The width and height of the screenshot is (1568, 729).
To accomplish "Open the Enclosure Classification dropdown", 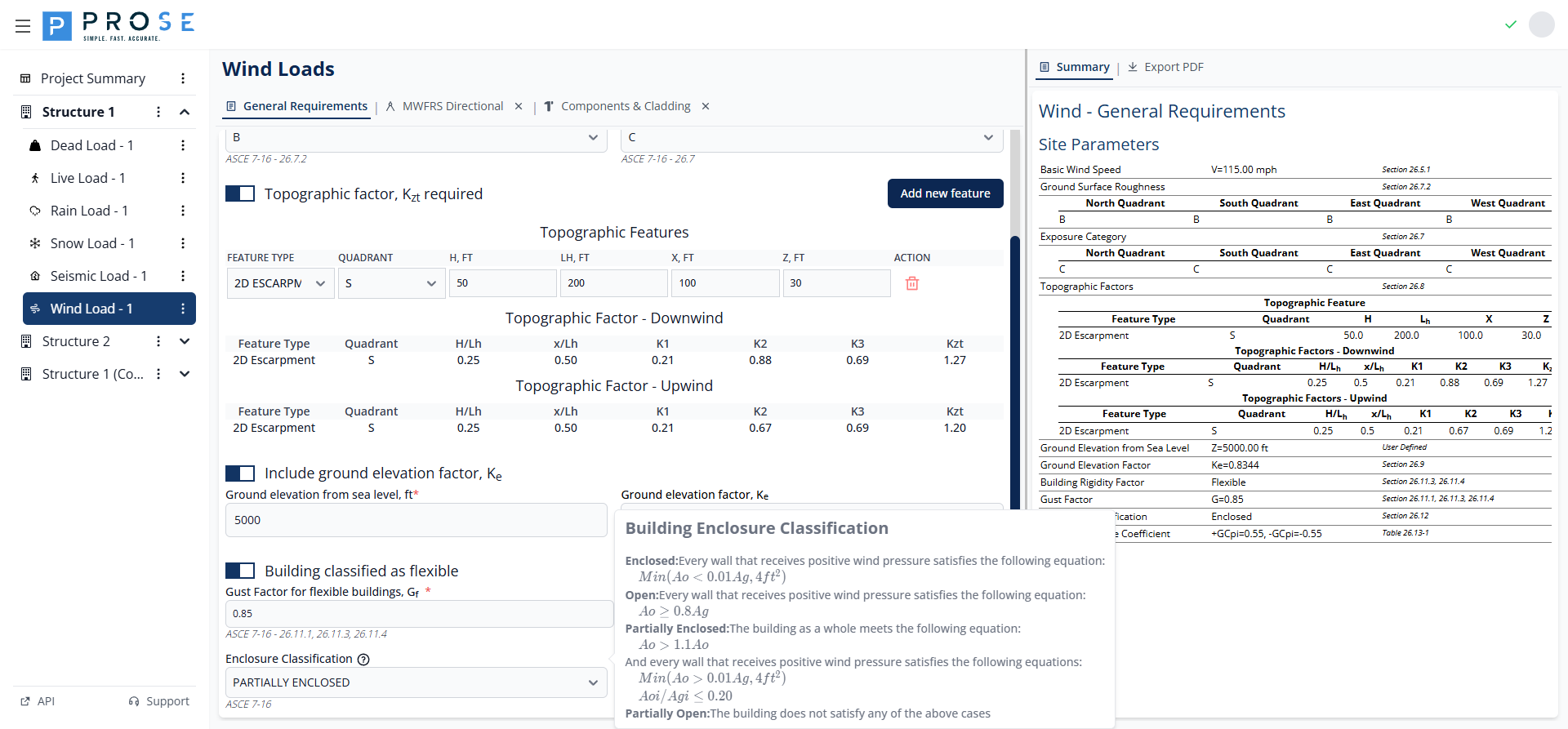I will point(416,682).
